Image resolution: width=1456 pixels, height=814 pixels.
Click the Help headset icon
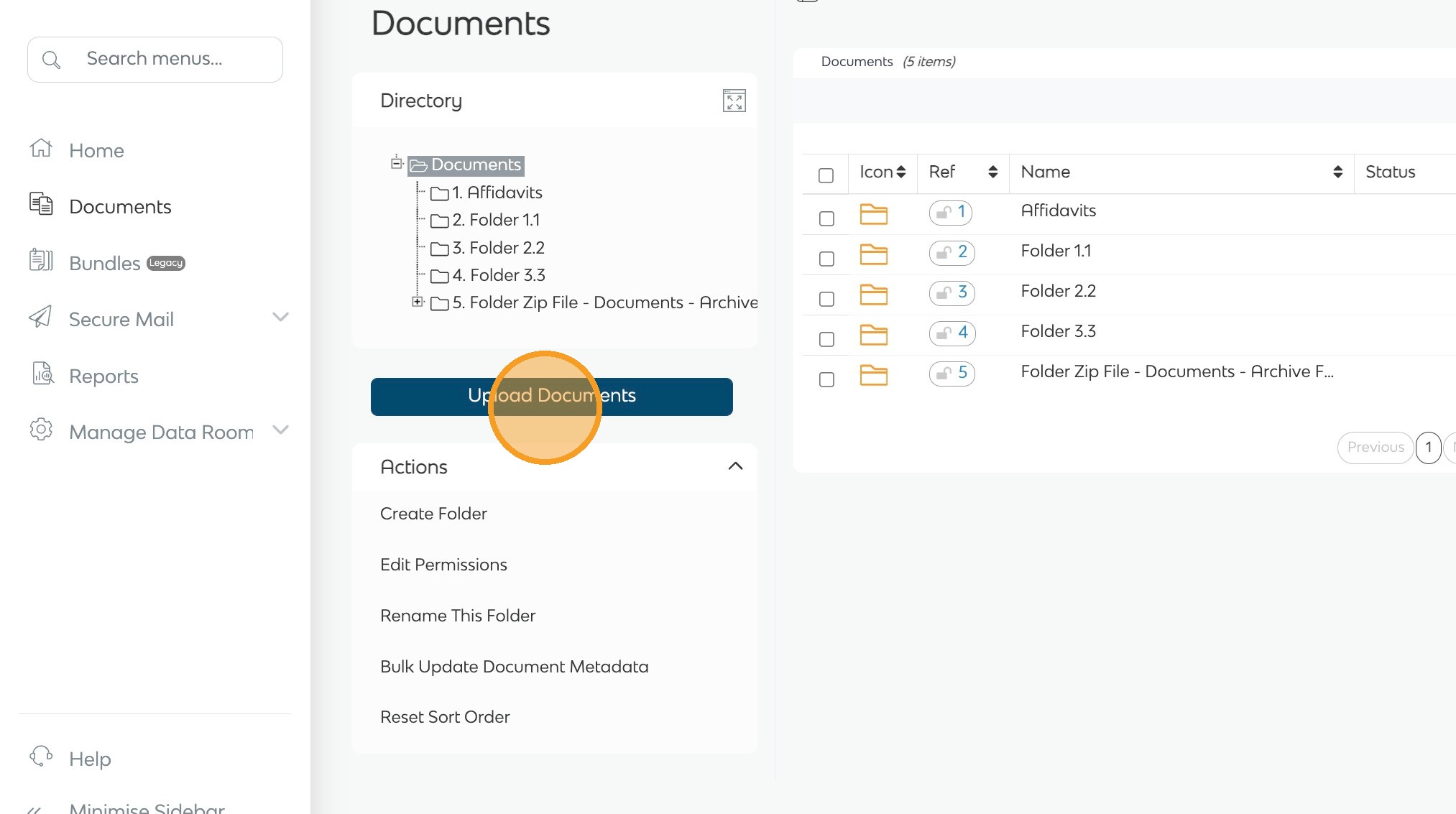tap(41, 757)
